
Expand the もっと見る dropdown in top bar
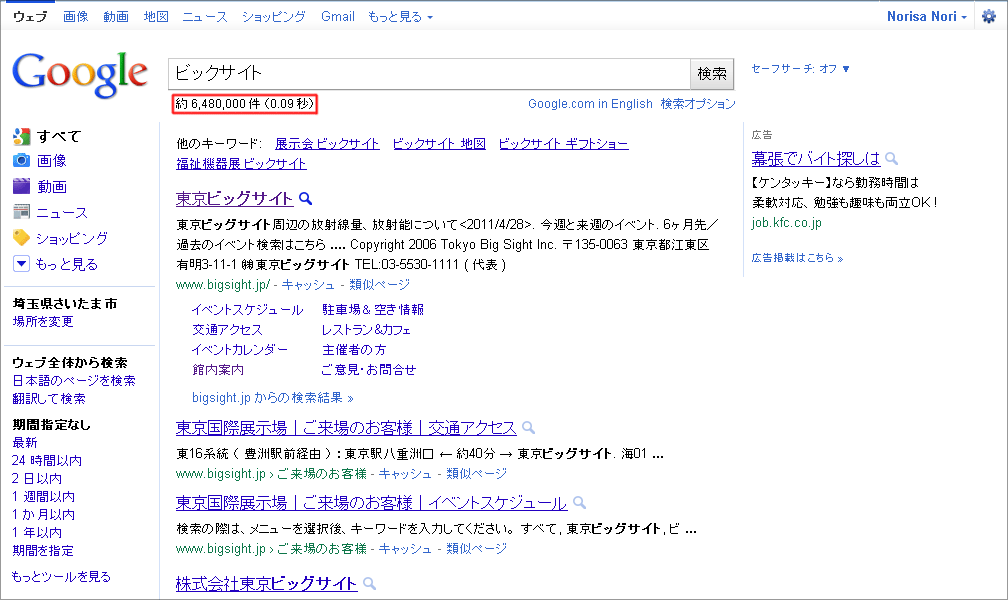coord(400,17)
